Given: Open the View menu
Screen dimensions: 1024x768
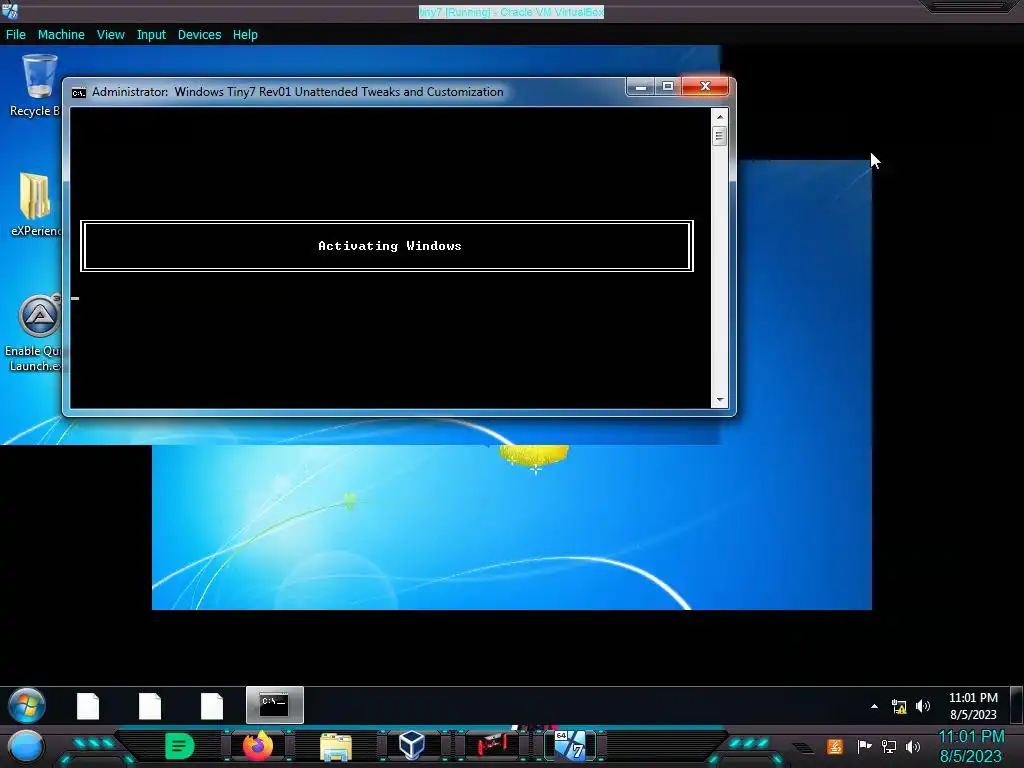Looking at the screenshot, I should (110, 35).
